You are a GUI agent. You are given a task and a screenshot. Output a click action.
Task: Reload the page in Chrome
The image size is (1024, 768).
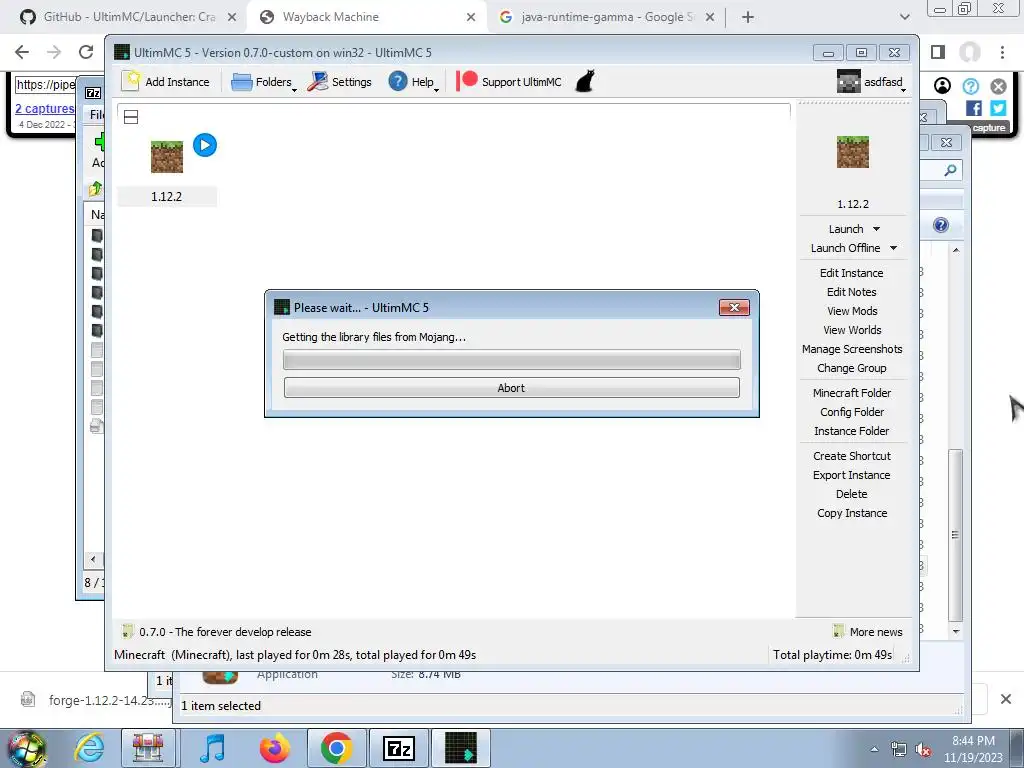86,52
